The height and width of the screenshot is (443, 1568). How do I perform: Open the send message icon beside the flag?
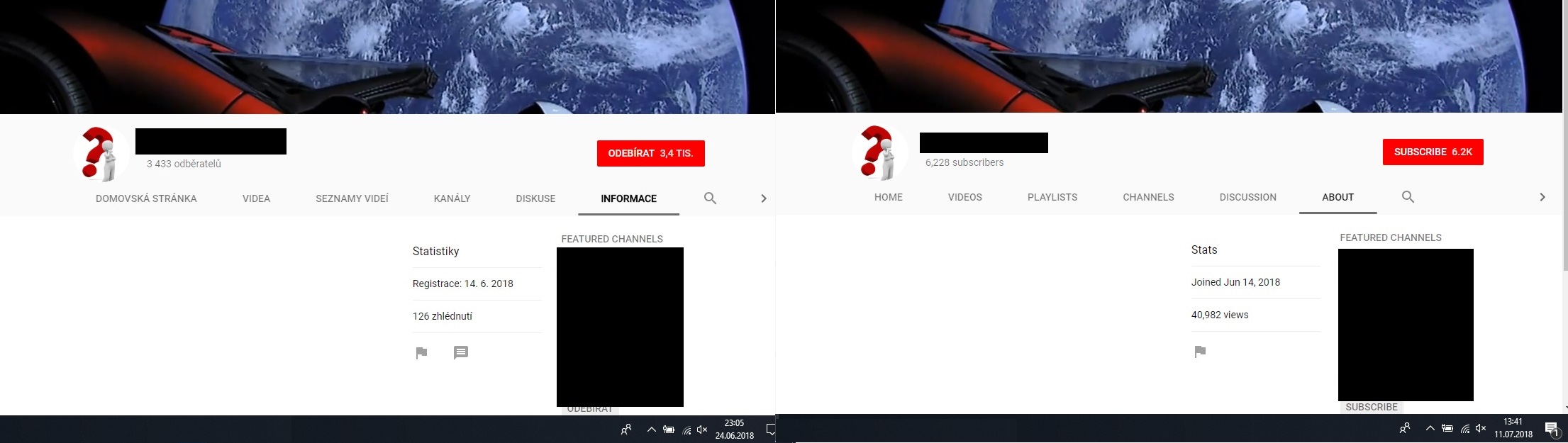pos(461,353)
